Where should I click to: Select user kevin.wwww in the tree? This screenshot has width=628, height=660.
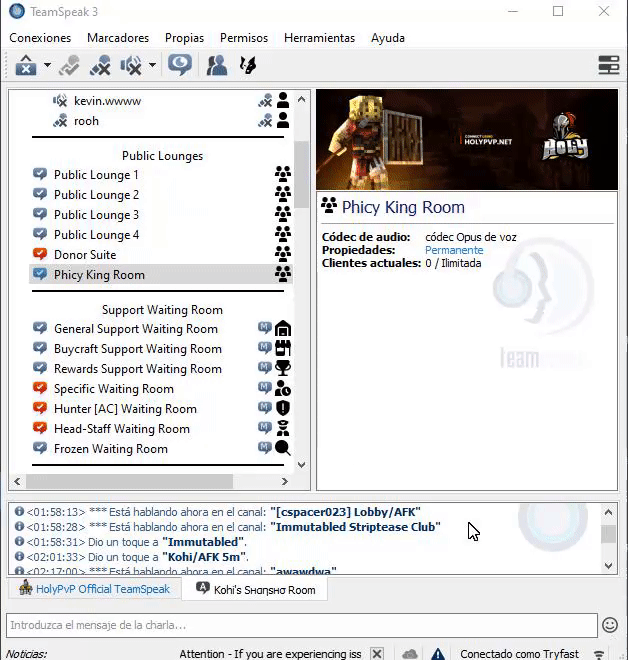pos(107,101)
